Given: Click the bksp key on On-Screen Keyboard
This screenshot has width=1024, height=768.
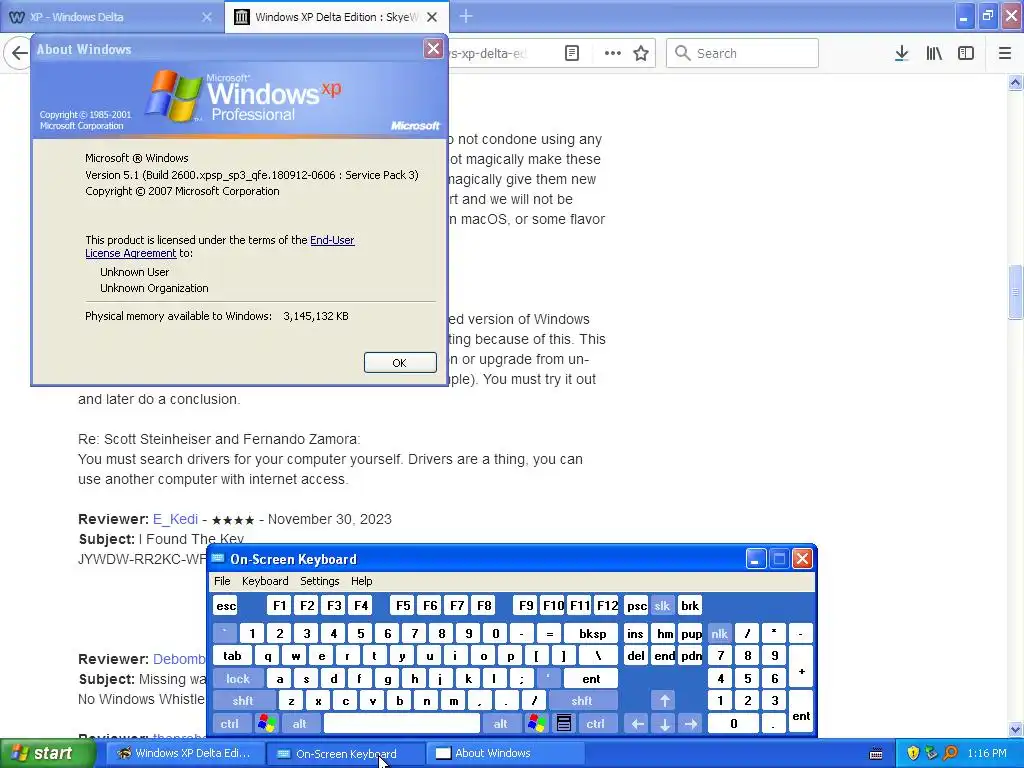Looking at the screenshot, I should tap(592, 633).
